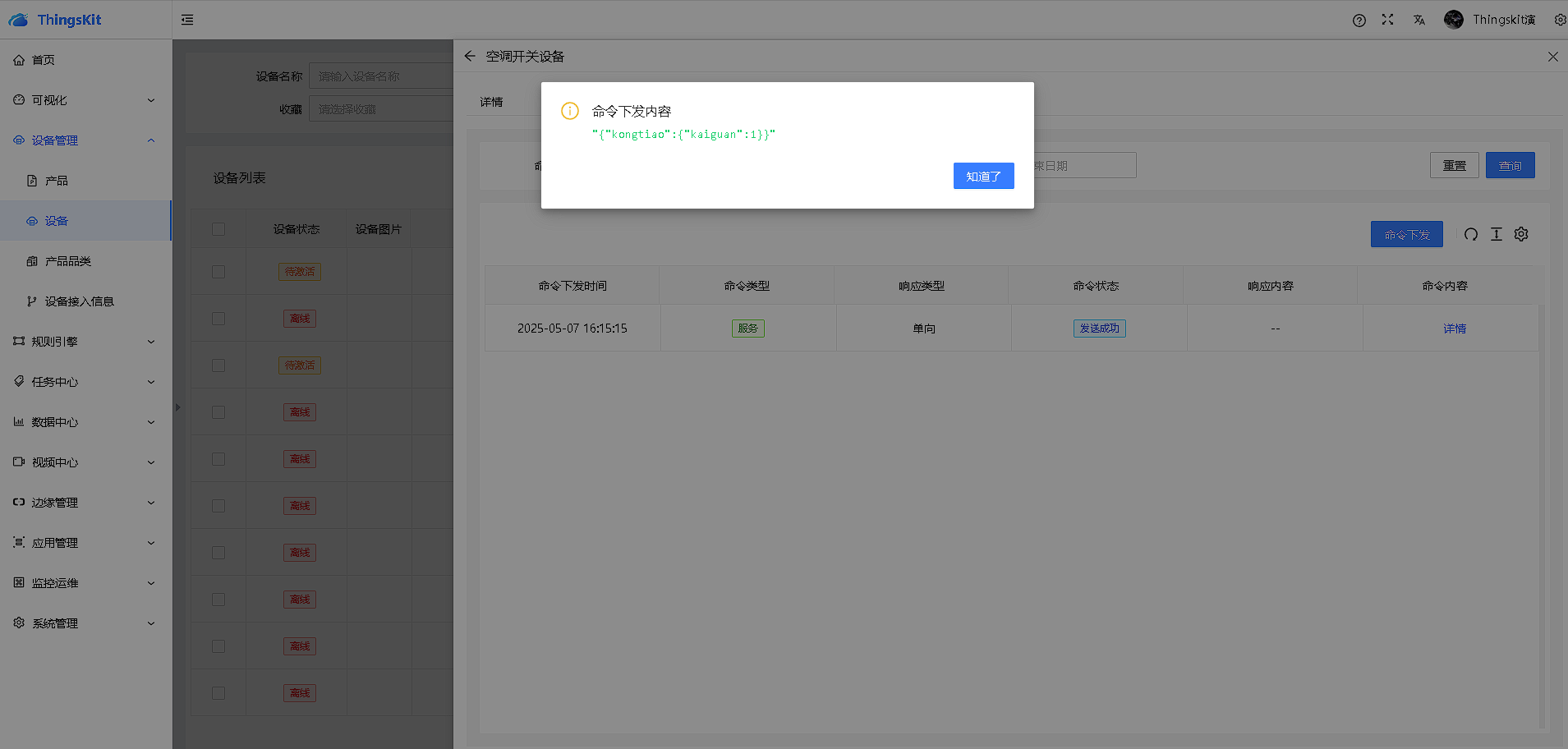Open 产品品类 submenu item

click(67, 261)
